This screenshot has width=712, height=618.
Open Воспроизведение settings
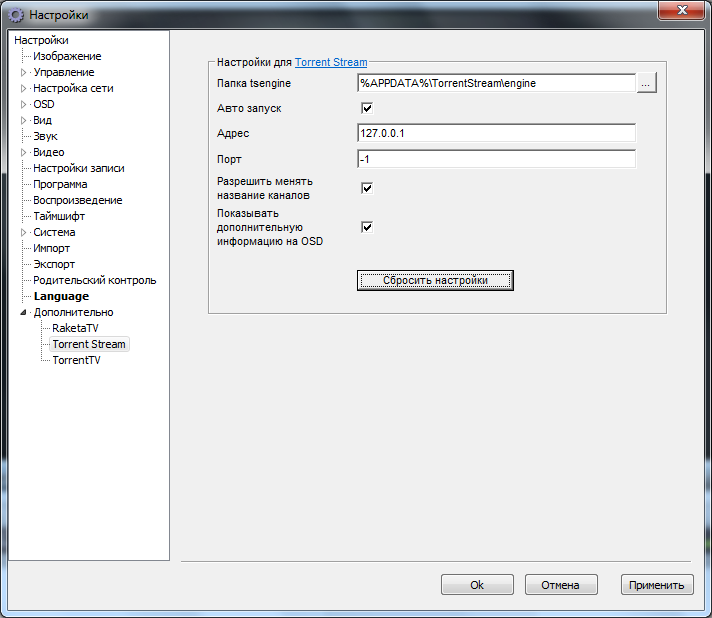pyautogui.click(x=78, y=200)
